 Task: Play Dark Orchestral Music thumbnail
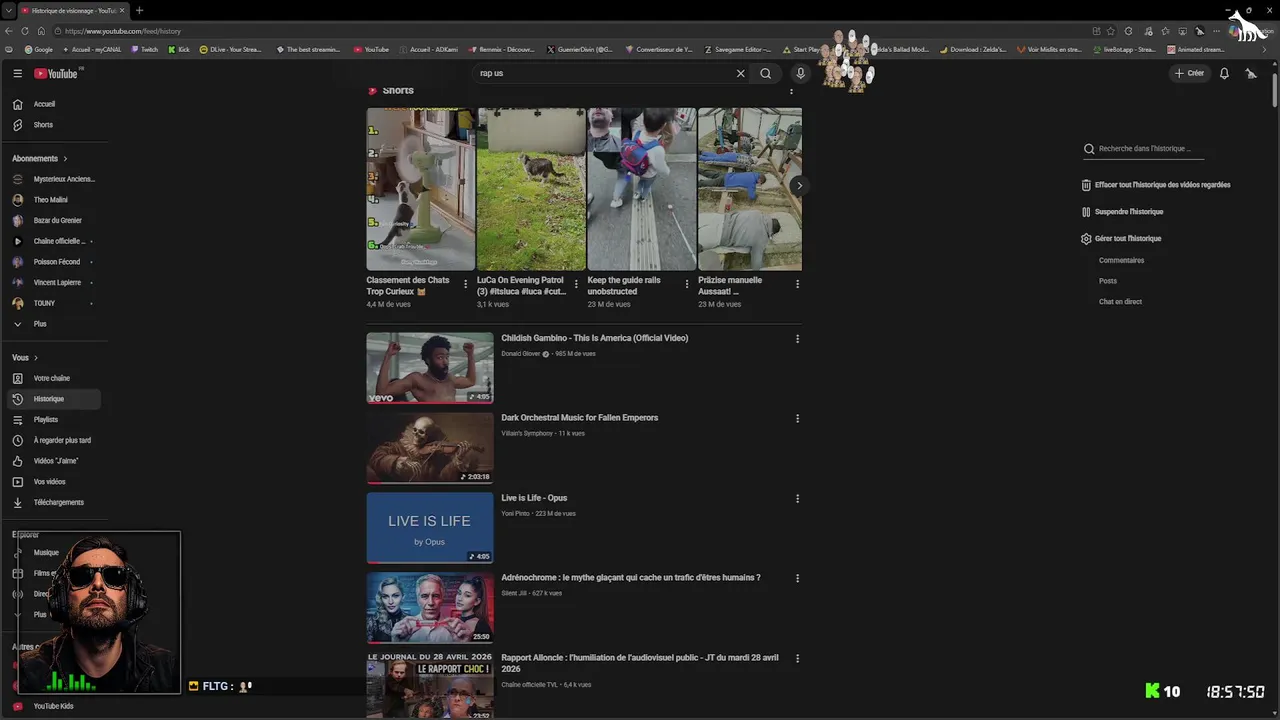click(430, 447)
